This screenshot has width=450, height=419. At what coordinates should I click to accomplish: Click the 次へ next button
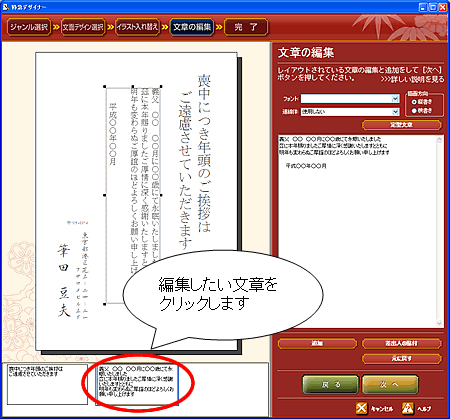(x=389, y=384)
